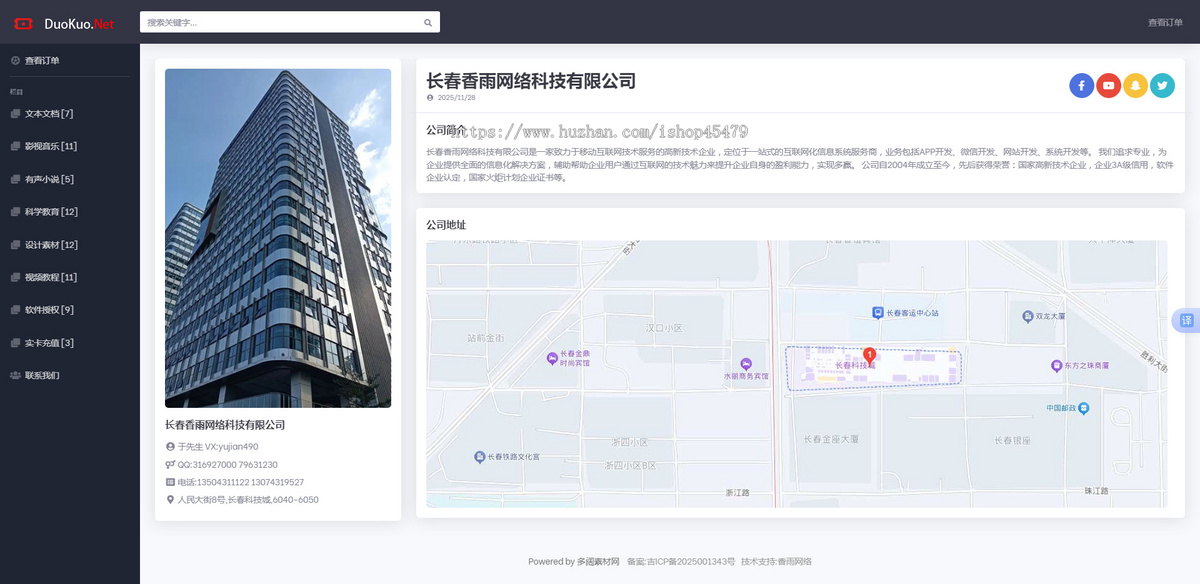Image resolution: width=1200 pixels, height=584 pixels.
Task: Click the main 长春香雨网络科技有限公司 page title
Action: [x=531, y=81]
